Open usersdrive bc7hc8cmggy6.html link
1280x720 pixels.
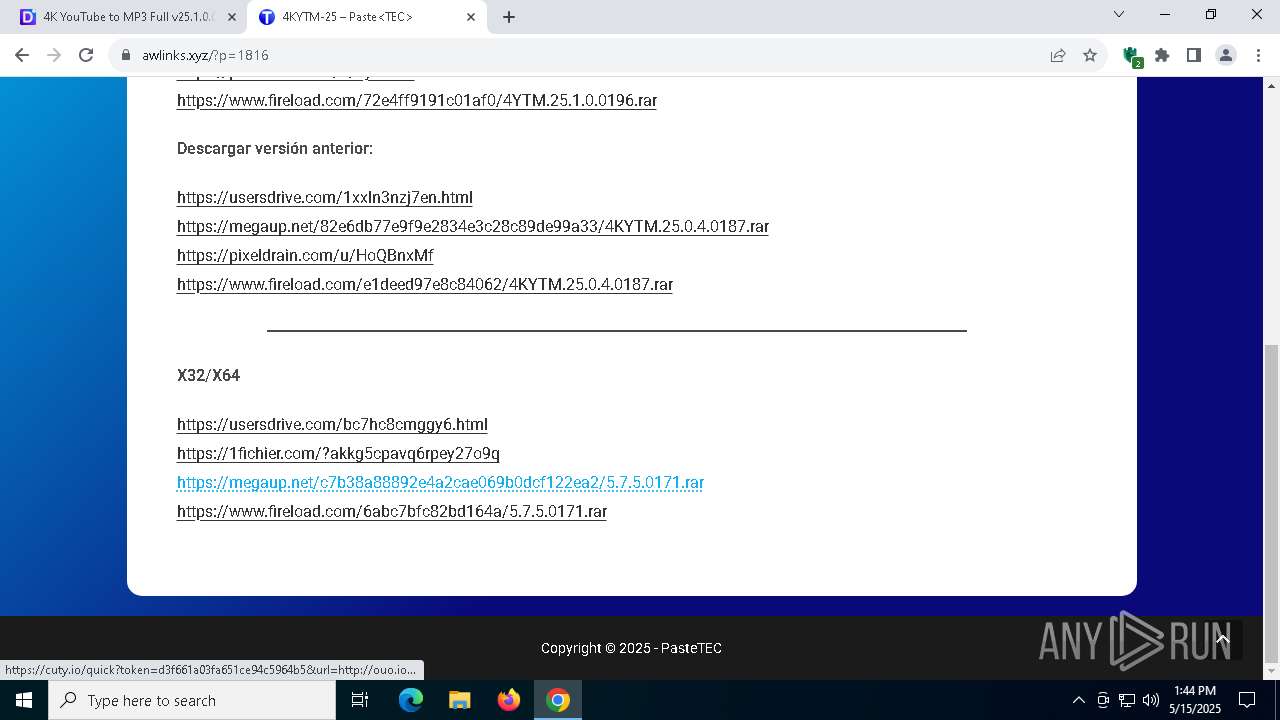click(332, 424)
